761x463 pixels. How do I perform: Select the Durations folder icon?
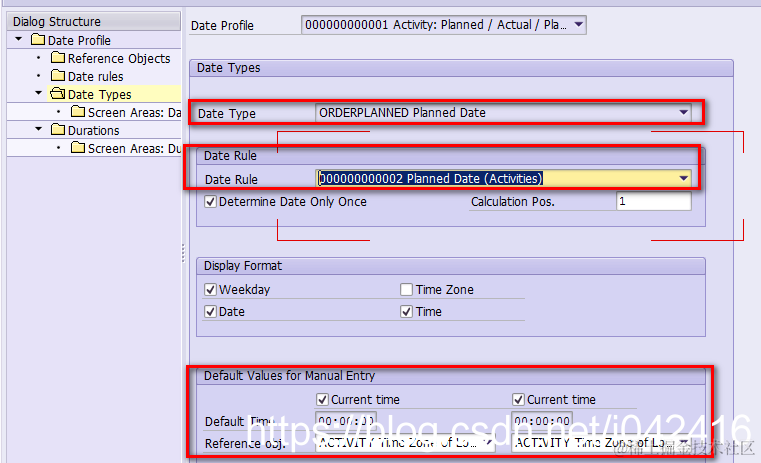coord(58,130)
